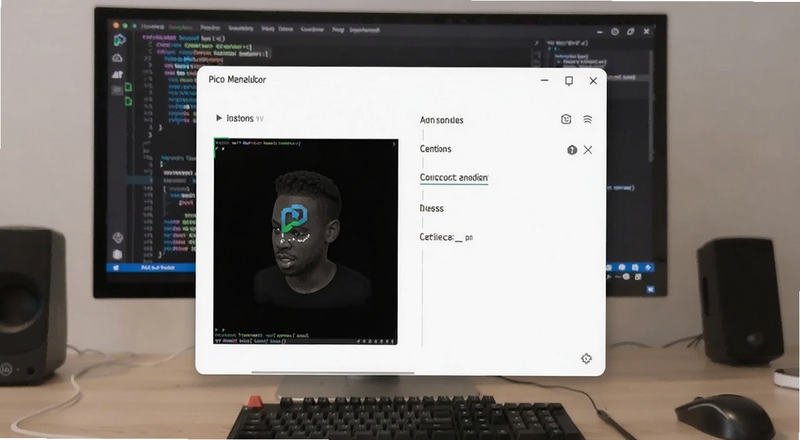Click the orange traffic light in editor
The image size is (800, 440).
click(116, 25)
